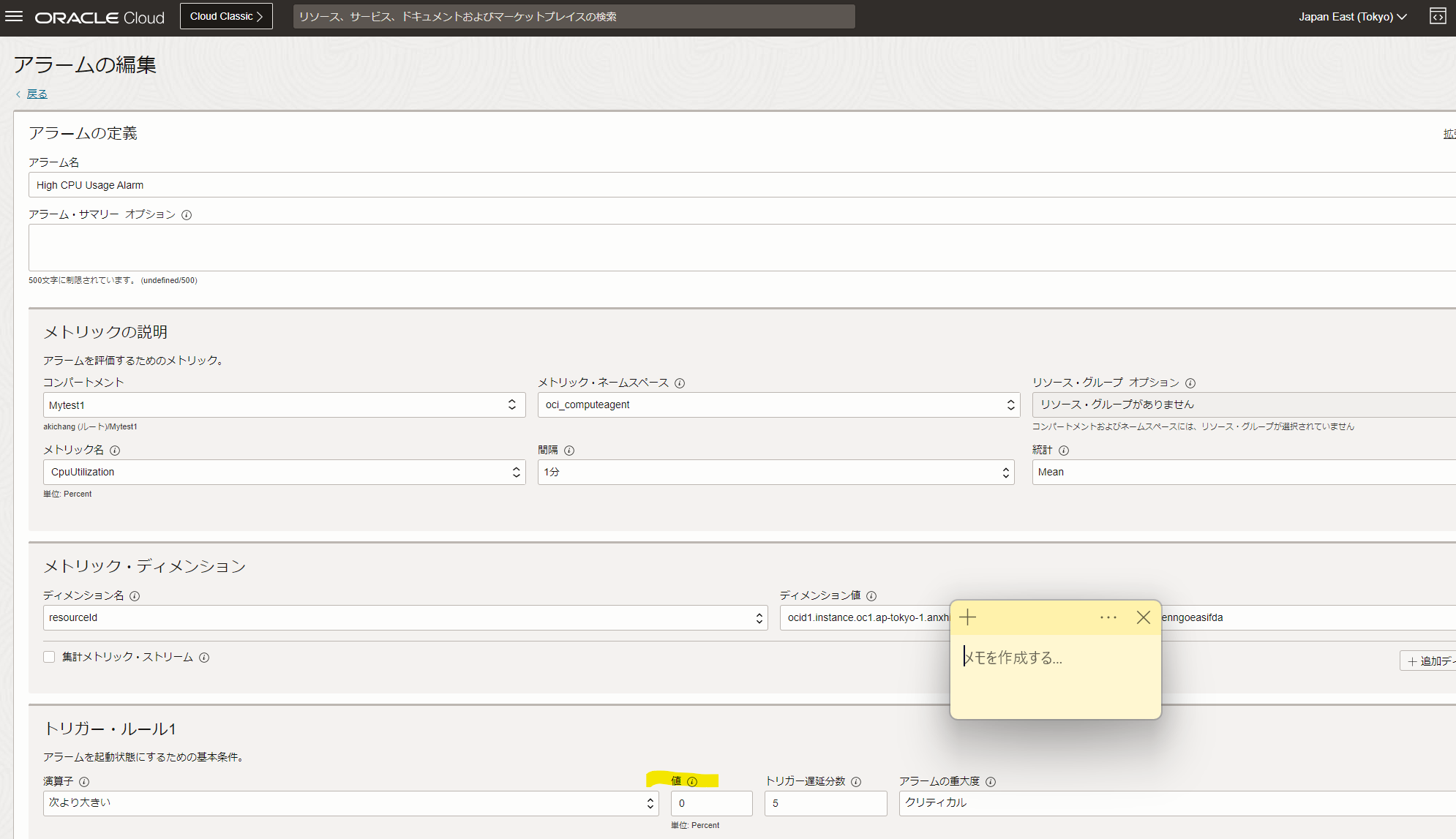Click the Cloud Classic button
The height and width of the screenshot is (839, 1456).
pos(226,16)
